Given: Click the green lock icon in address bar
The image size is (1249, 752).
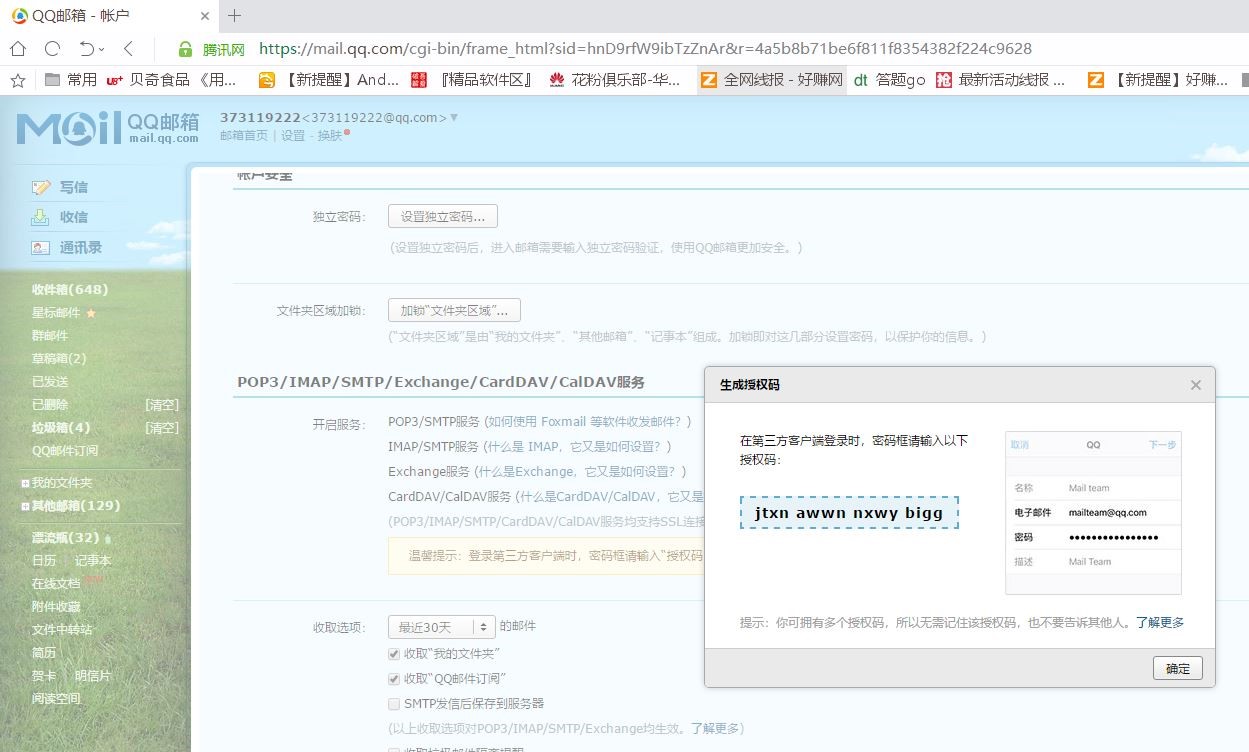Looking at the screenshot, I should tap(186, 48).
